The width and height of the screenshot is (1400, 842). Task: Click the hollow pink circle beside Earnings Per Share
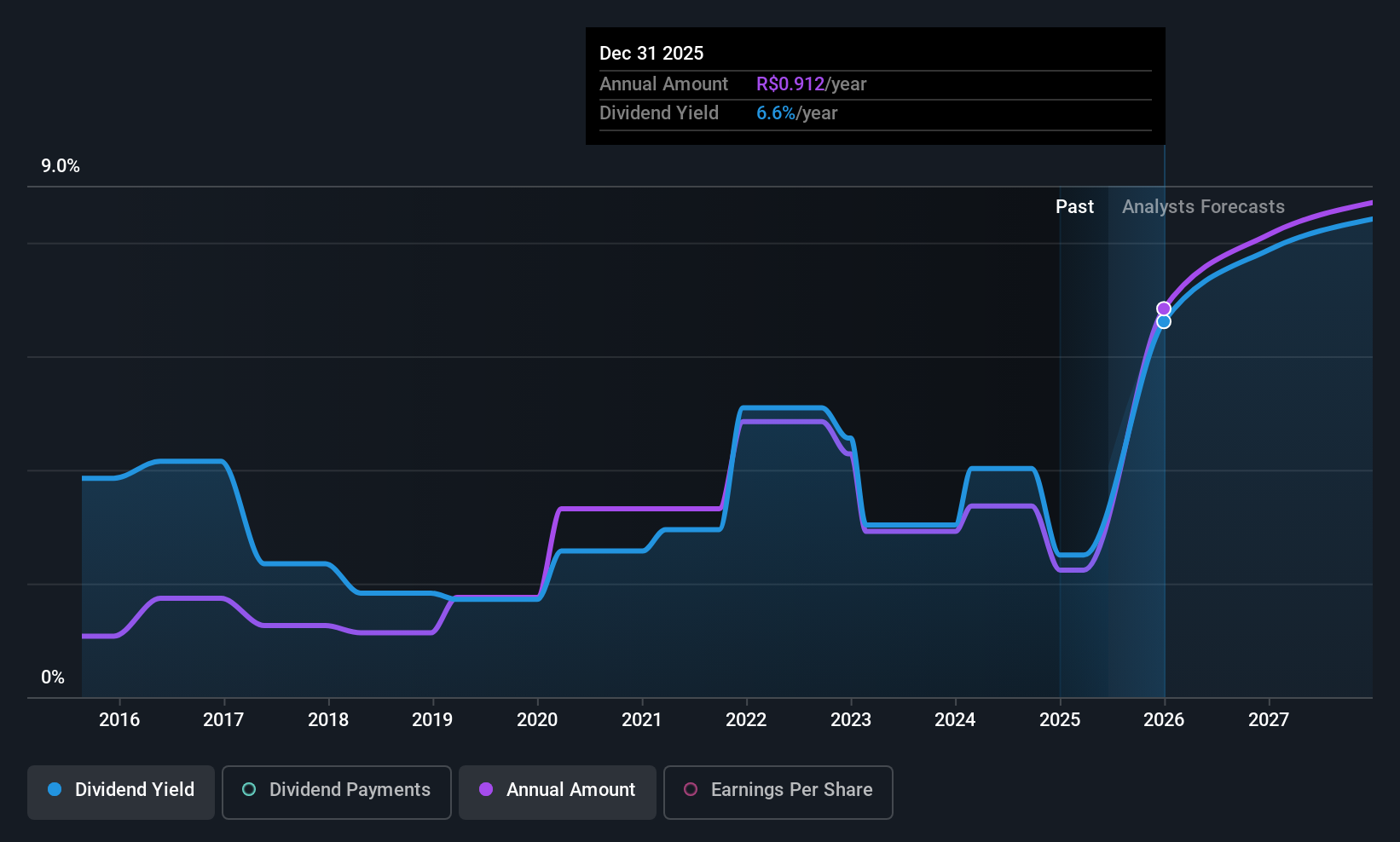[x=691, y=789]
